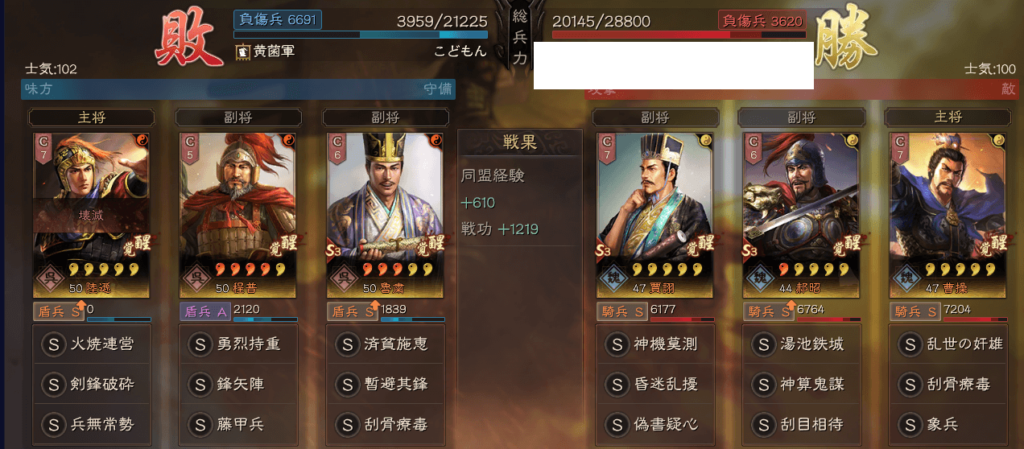Screen dimensions: 1024x449
Task: Click the enemy total troop strength bar
Action: tap(679, 35)
